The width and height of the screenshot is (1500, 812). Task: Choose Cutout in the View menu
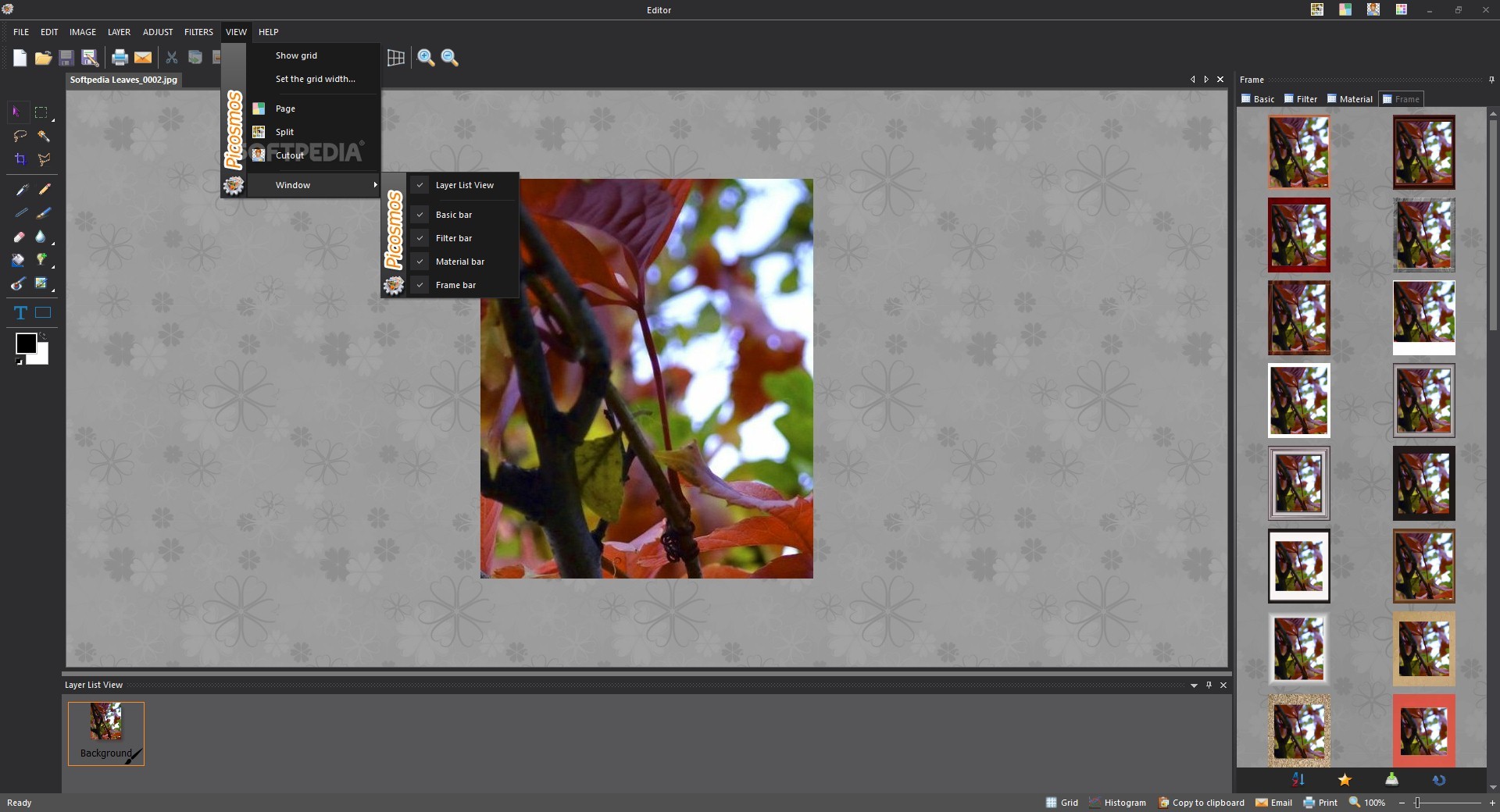(313, 155)
